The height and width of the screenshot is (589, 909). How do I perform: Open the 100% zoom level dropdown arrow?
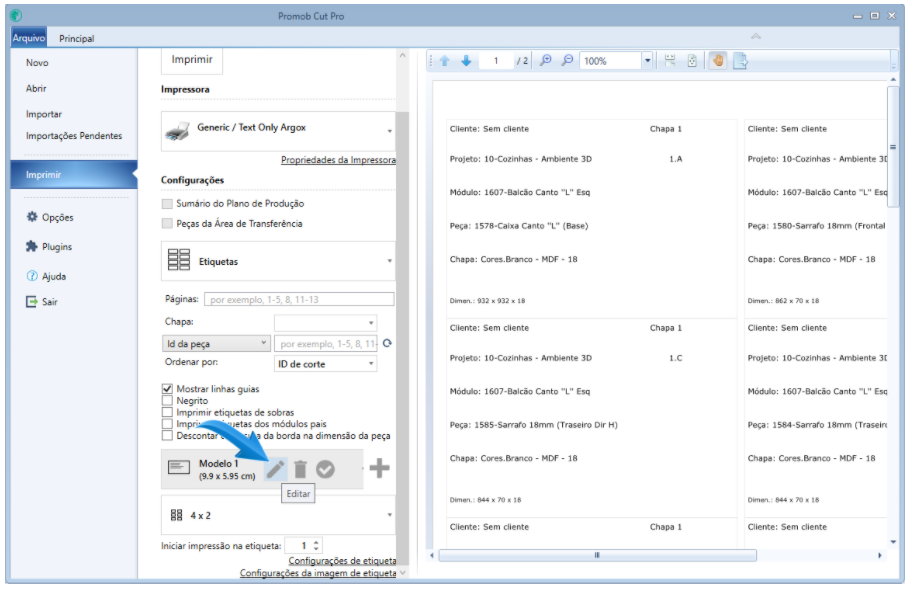[x=648, y=60]
